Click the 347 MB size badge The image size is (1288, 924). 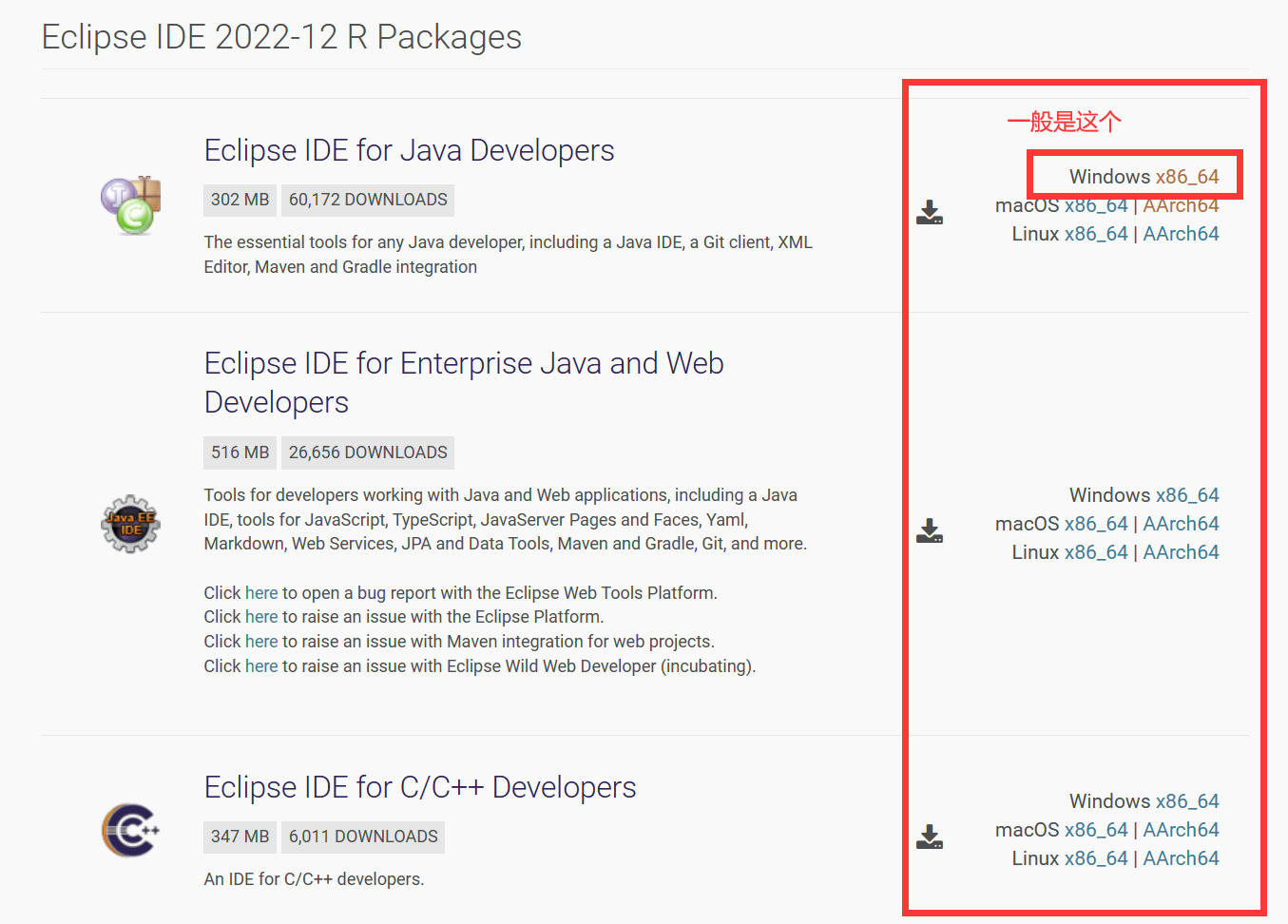240,837
